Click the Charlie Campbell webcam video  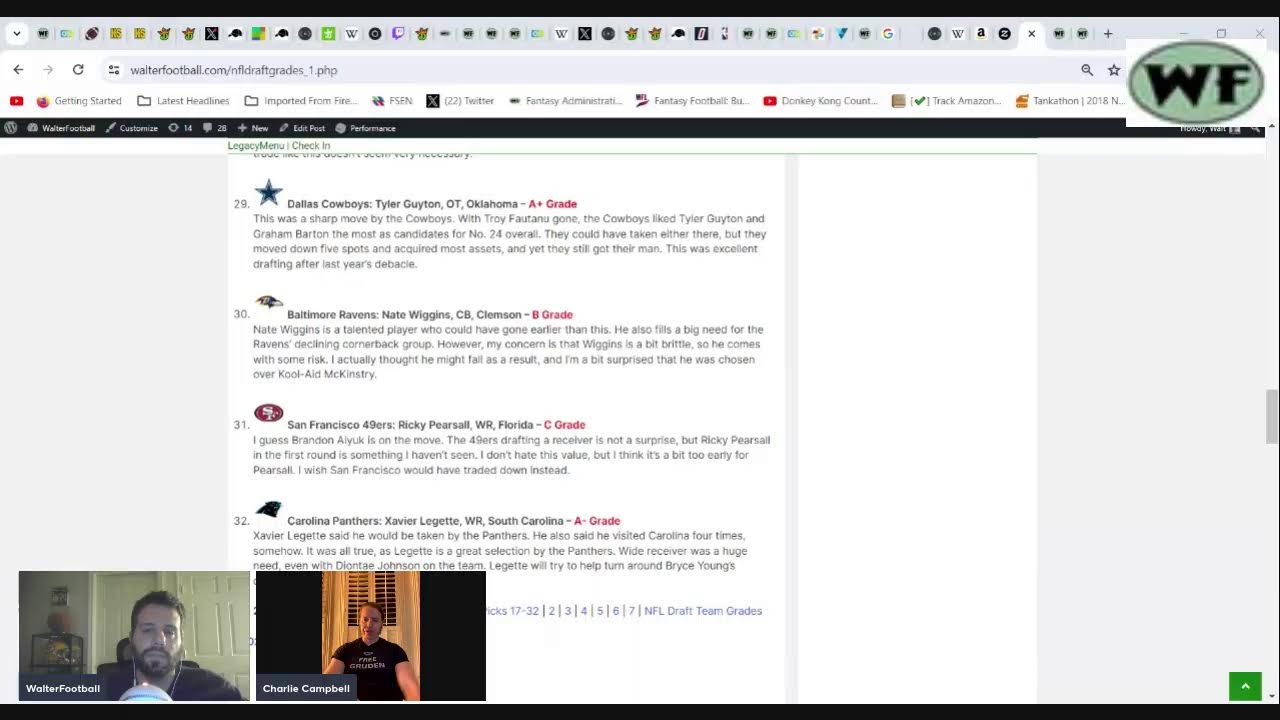pyautogui.click(x=370, y=635)
